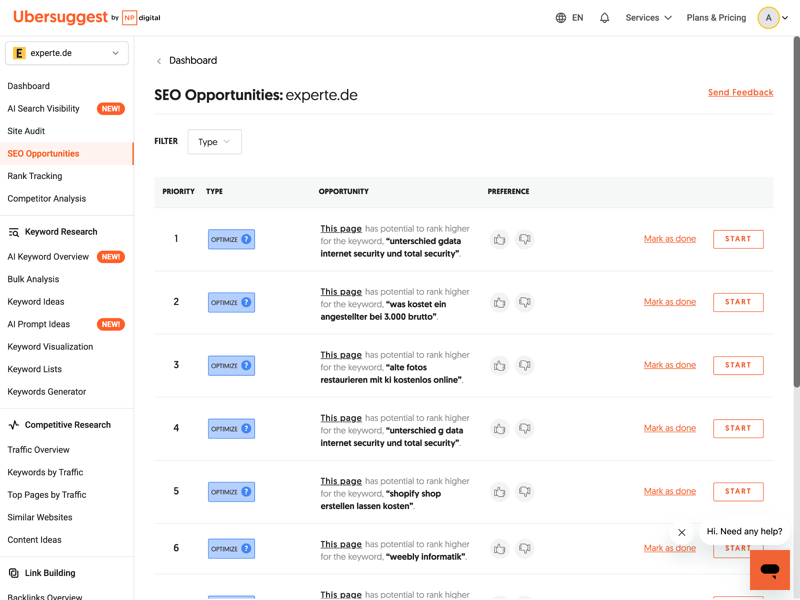The height and width of the screenshot is (600, 800).
Task: Mark priority 4 opportunity as done
Action: tap(669, 428)
